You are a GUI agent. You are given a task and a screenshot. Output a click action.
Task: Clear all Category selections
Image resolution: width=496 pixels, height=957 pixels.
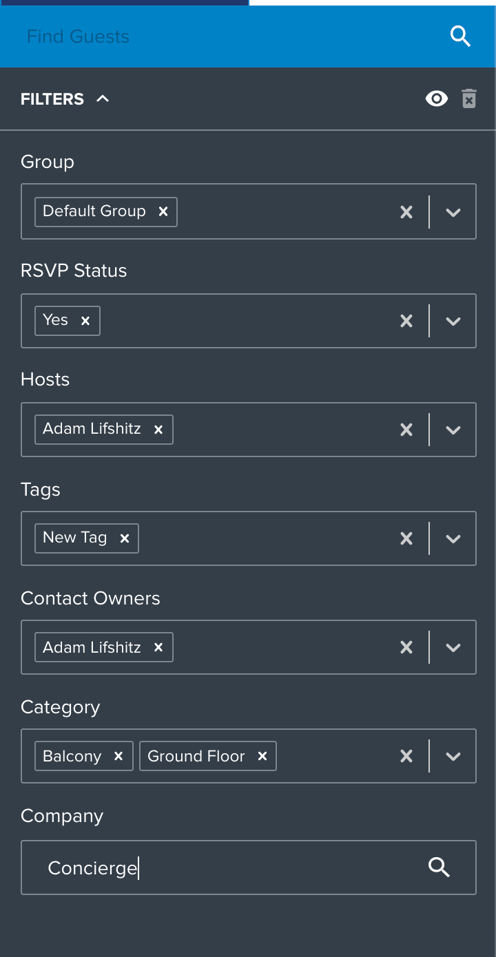tap(406, 756)
